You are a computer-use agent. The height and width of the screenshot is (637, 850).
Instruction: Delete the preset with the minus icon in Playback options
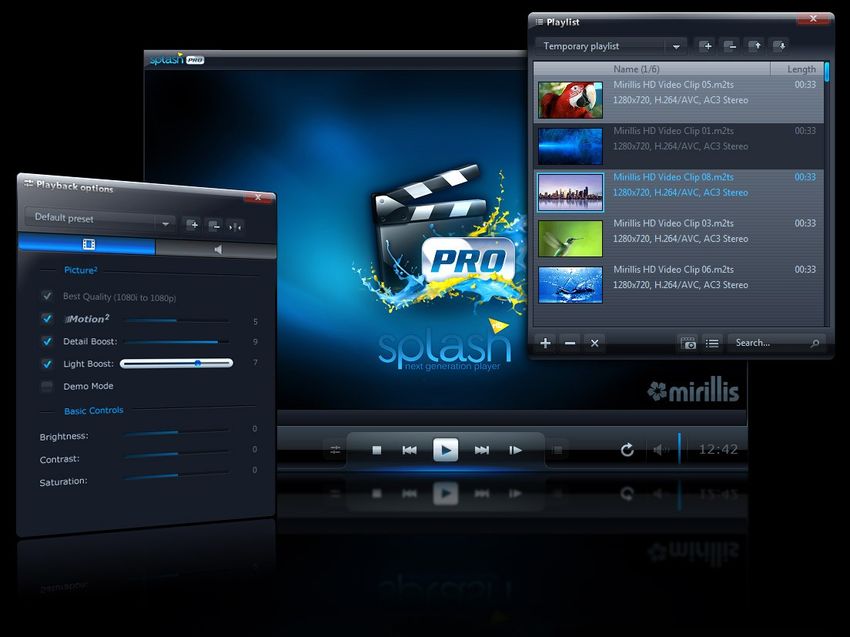click(215, 225)
